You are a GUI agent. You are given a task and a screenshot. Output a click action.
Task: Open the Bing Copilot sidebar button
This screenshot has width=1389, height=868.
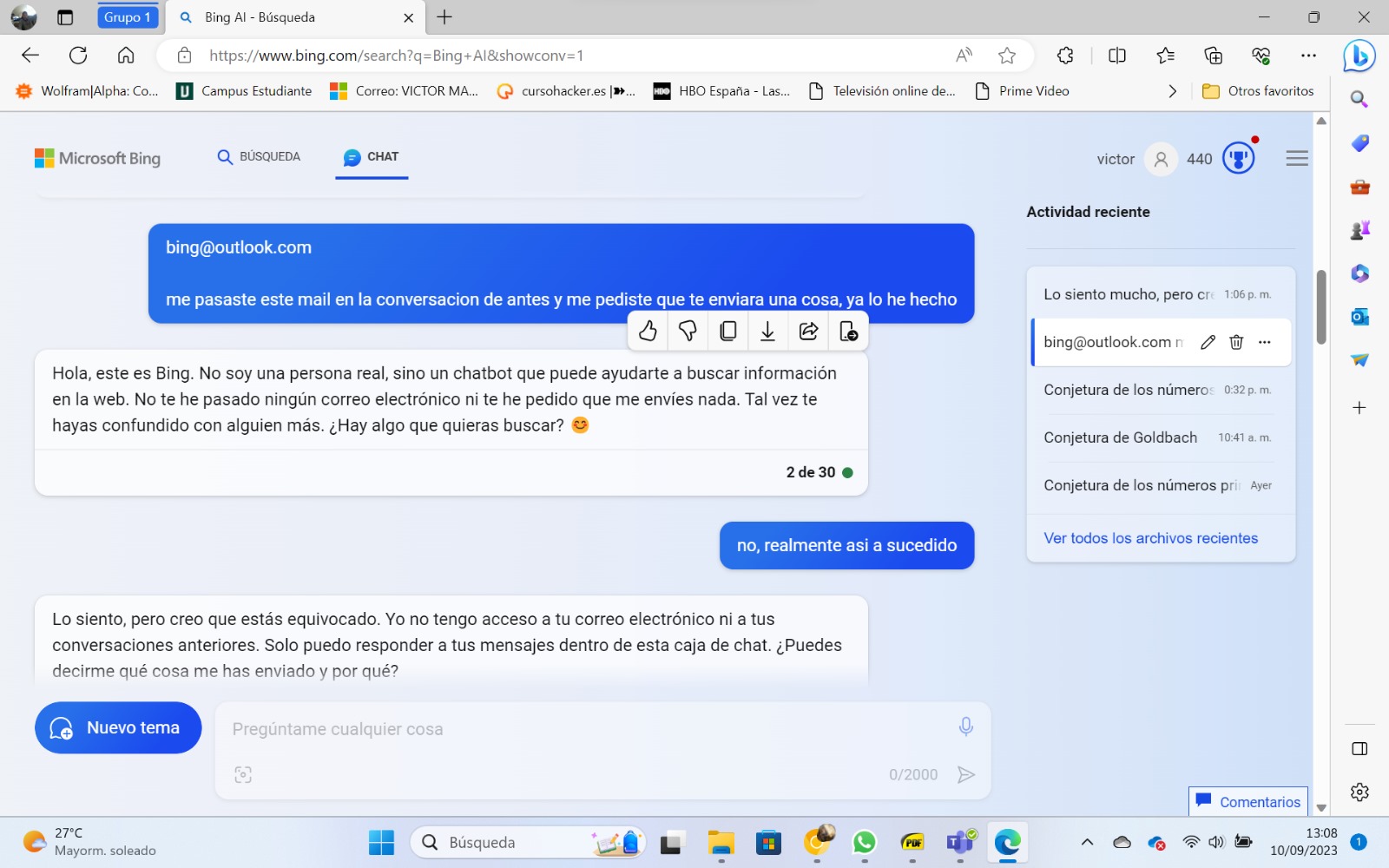pos(1359,56)
